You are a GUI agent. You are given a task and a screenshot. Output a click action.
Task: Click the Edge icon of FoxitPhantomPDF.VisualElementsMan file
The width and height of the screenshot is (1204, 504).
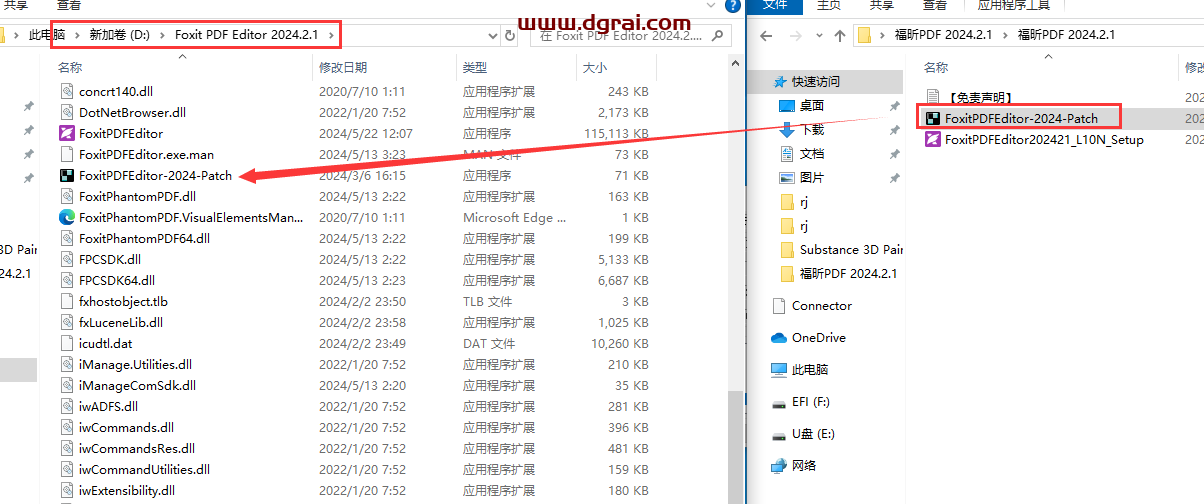point(67,217)
